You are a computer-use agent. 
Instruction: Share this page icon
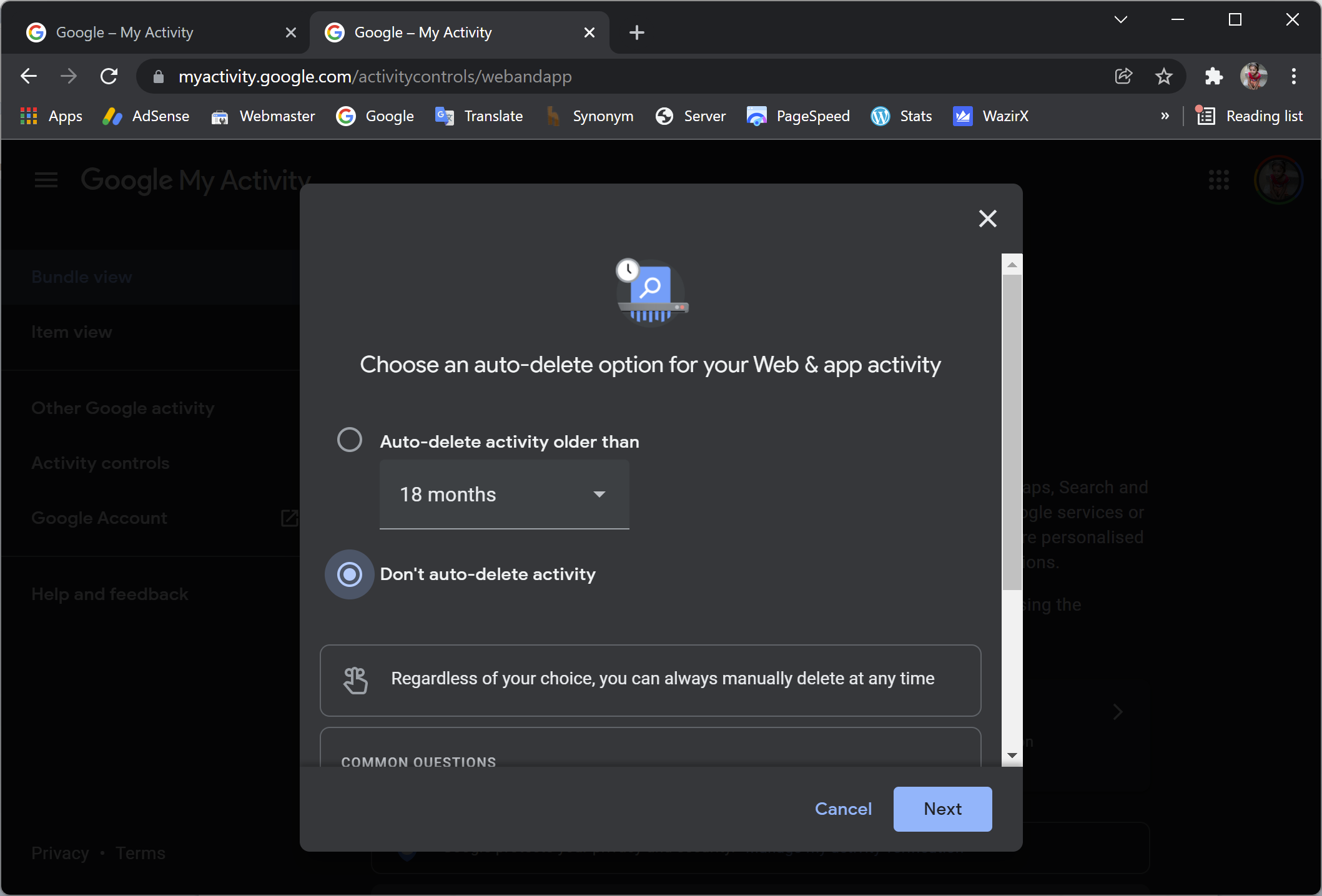pos(1123,77)
